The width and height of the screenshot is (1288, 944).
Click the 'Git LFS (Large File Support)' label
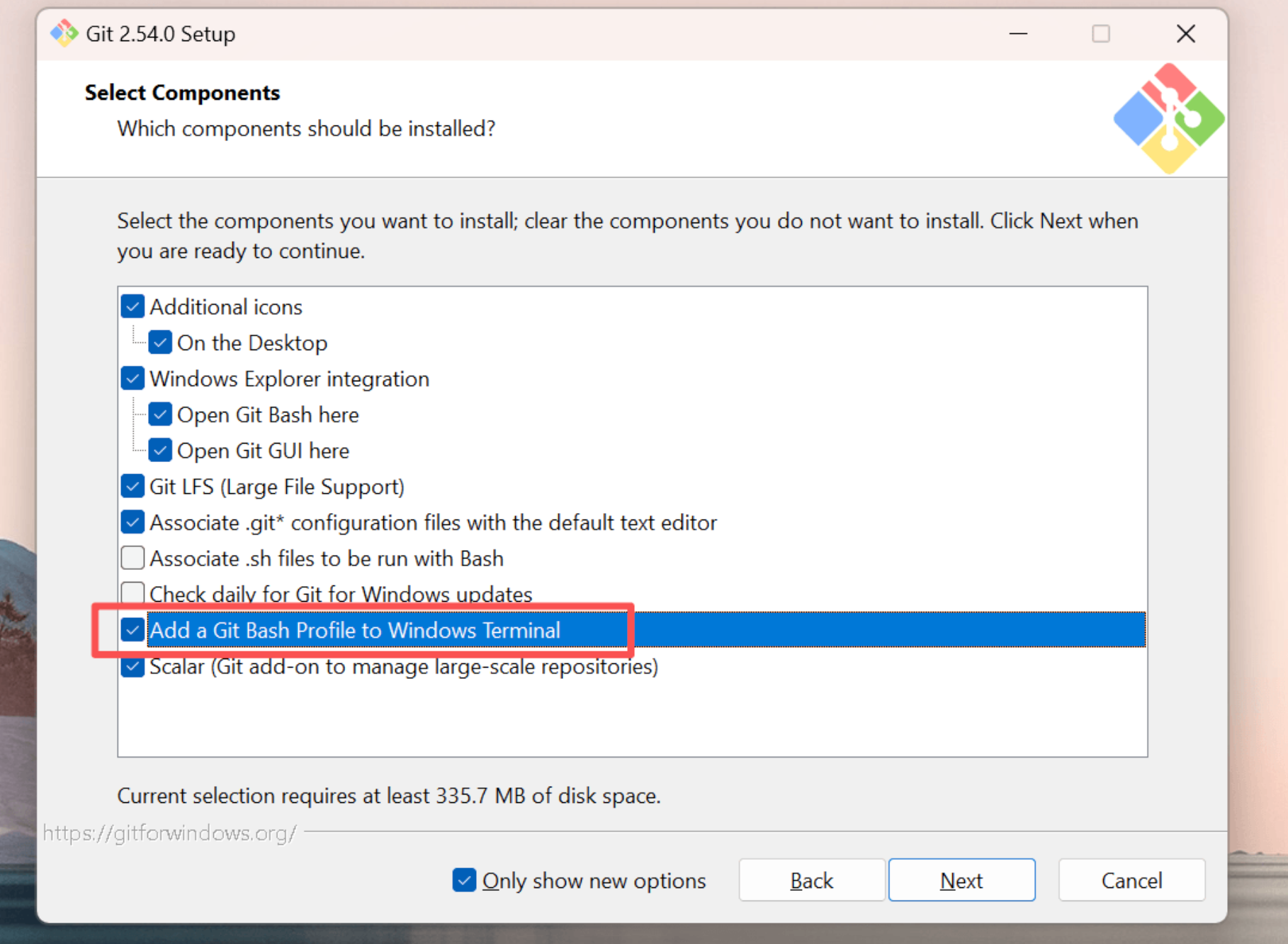pos(277,487)
